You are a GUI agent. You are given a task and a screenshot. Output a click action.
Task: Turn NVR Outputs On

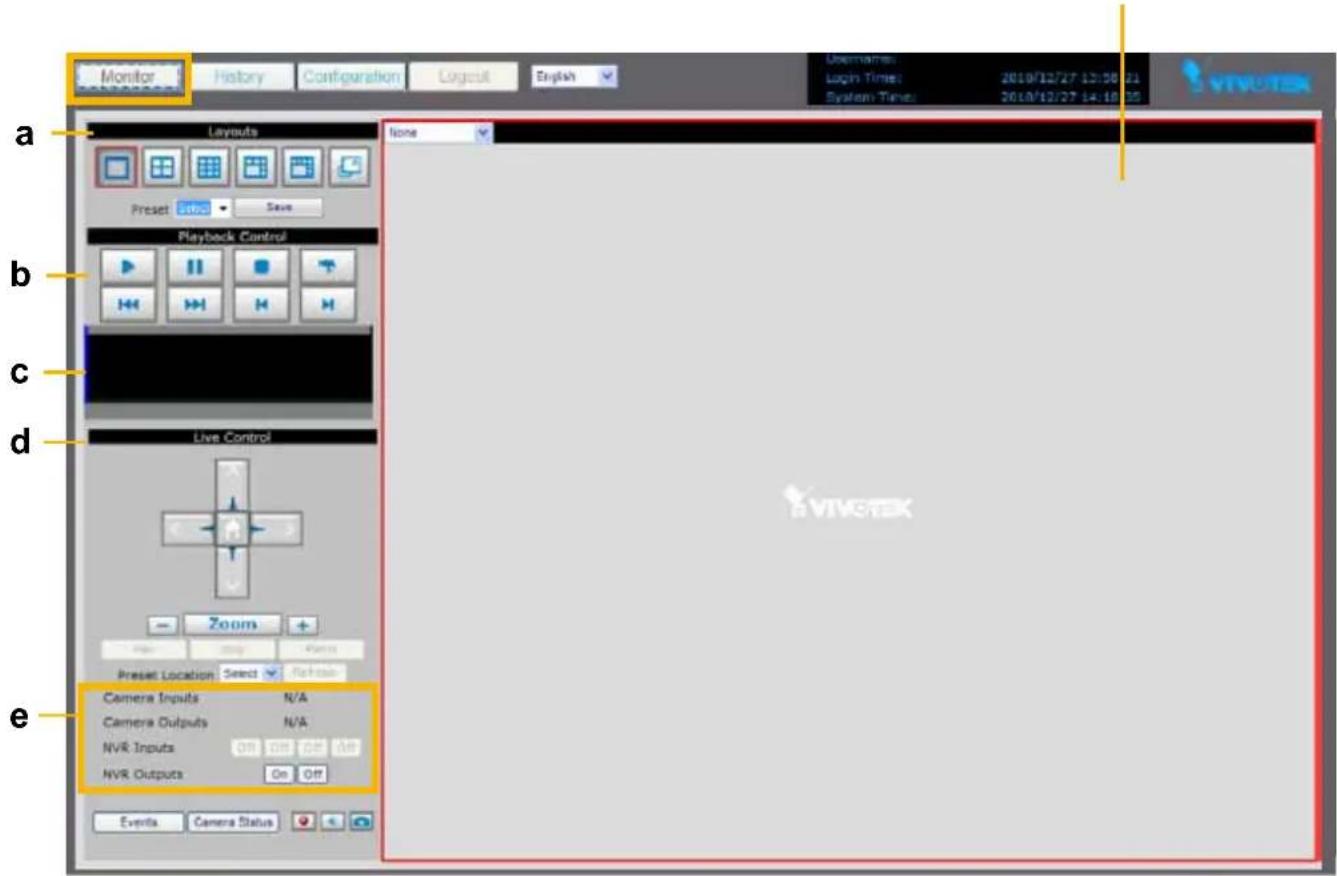tap(279, 773)
